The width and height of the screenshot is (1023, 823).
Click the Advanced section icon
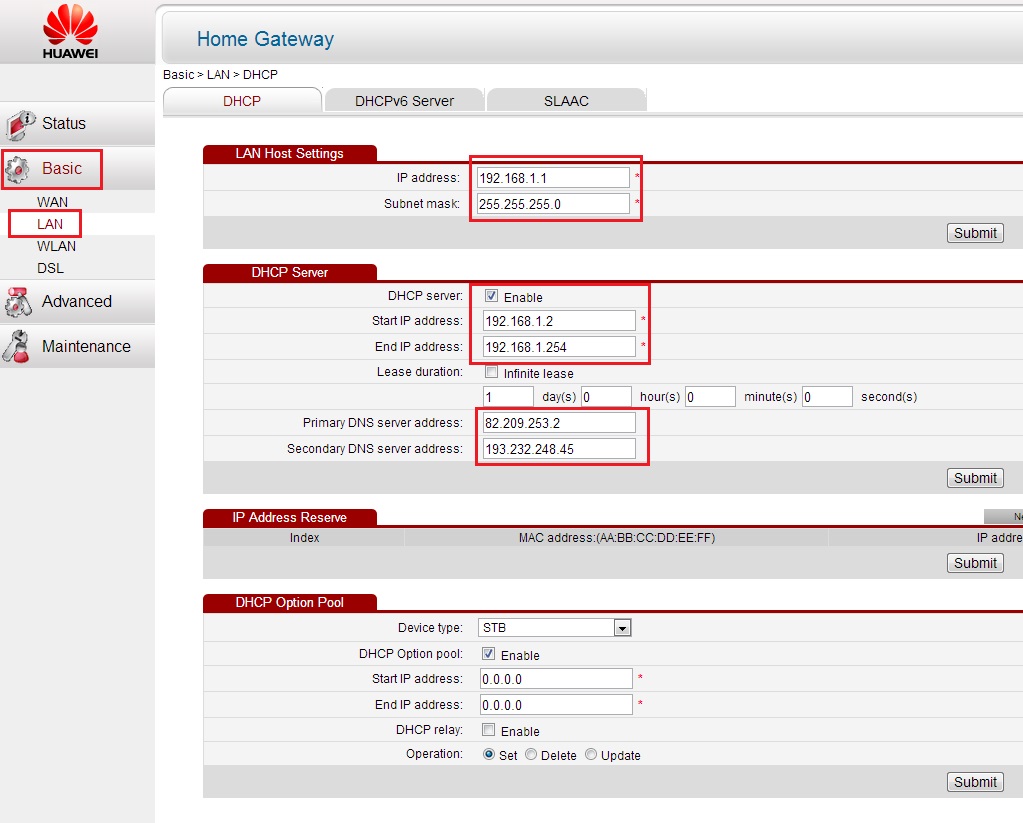[x=19, y=302]
